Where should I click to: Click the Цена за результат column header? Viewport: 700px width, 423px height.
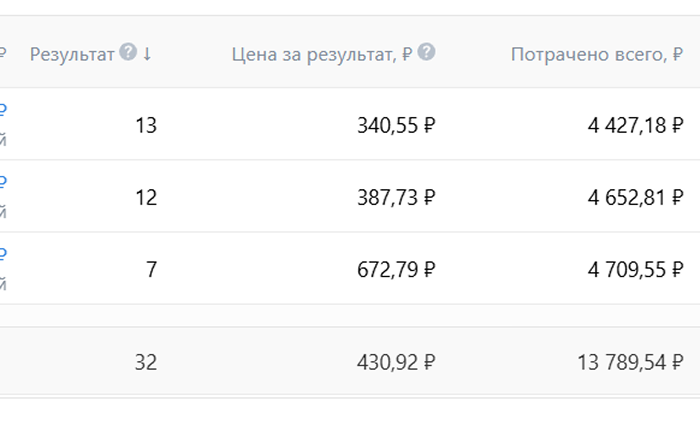pyautogui.click(x=321, y=54)
